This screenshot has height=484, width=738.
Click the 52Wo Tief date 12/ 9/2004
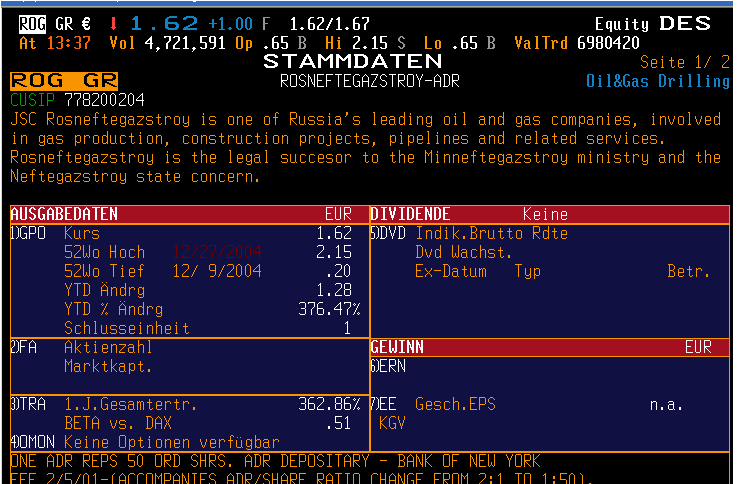click(217, 271)
